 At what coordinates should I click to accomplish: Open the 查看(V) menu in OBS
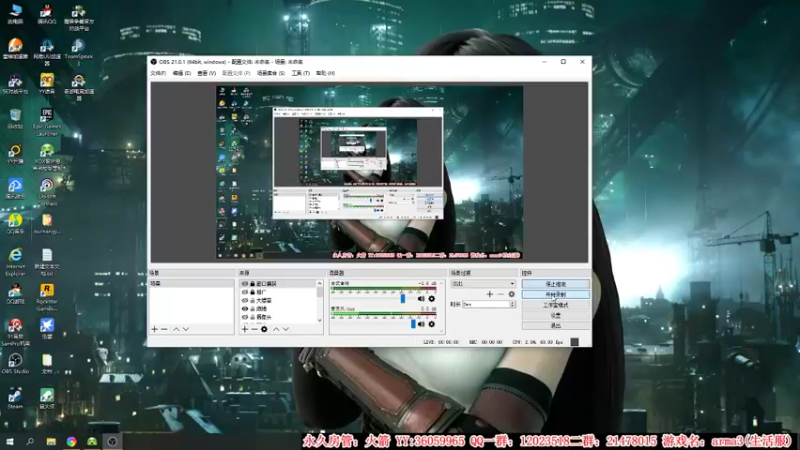coord(207,73)
